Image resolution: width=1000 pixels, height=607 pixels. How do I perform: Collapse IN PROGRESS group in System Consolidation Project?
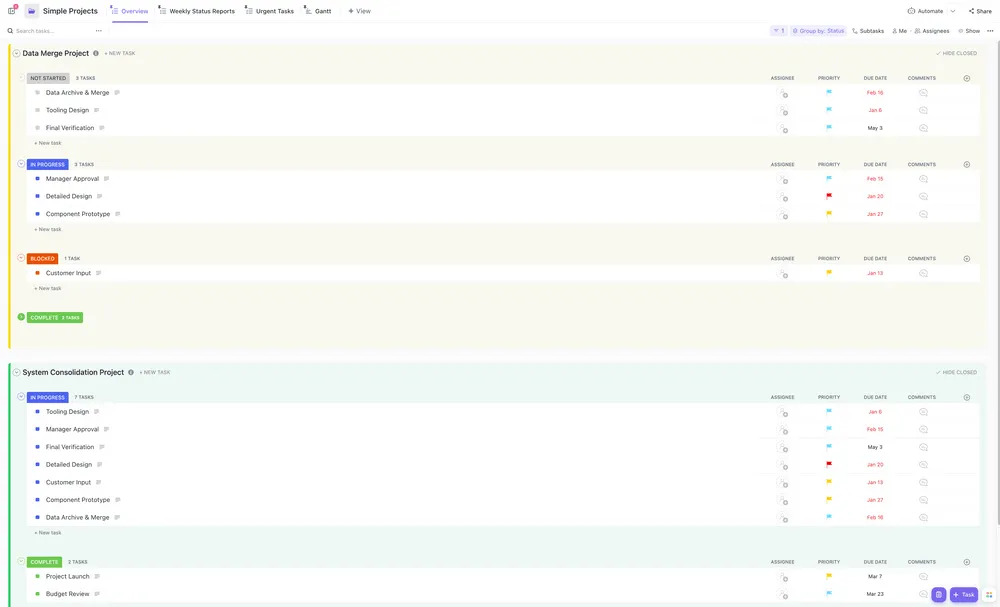pos(21,397)
